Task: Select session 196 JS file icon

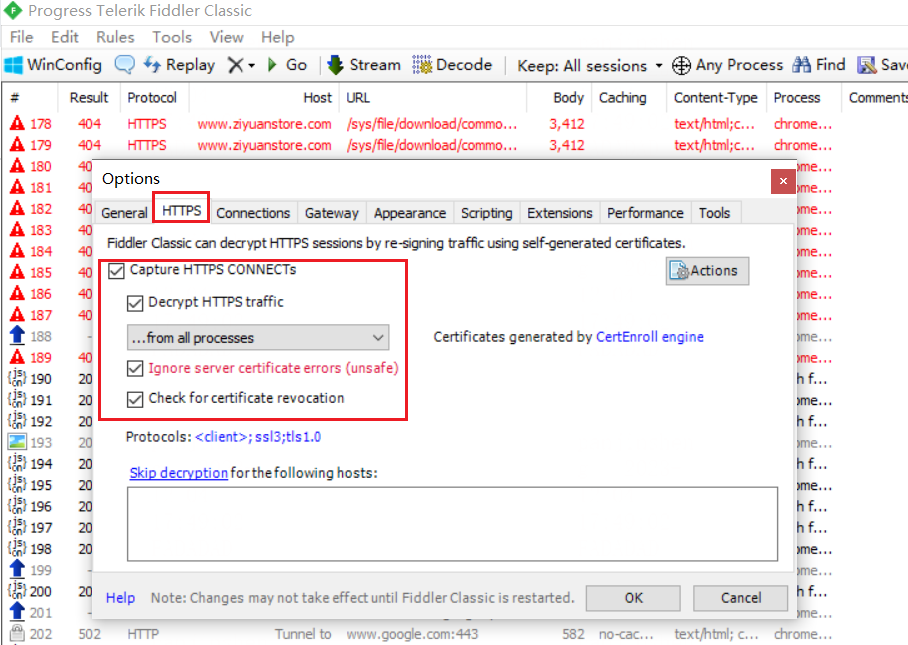Action: (x=17, y=506)
